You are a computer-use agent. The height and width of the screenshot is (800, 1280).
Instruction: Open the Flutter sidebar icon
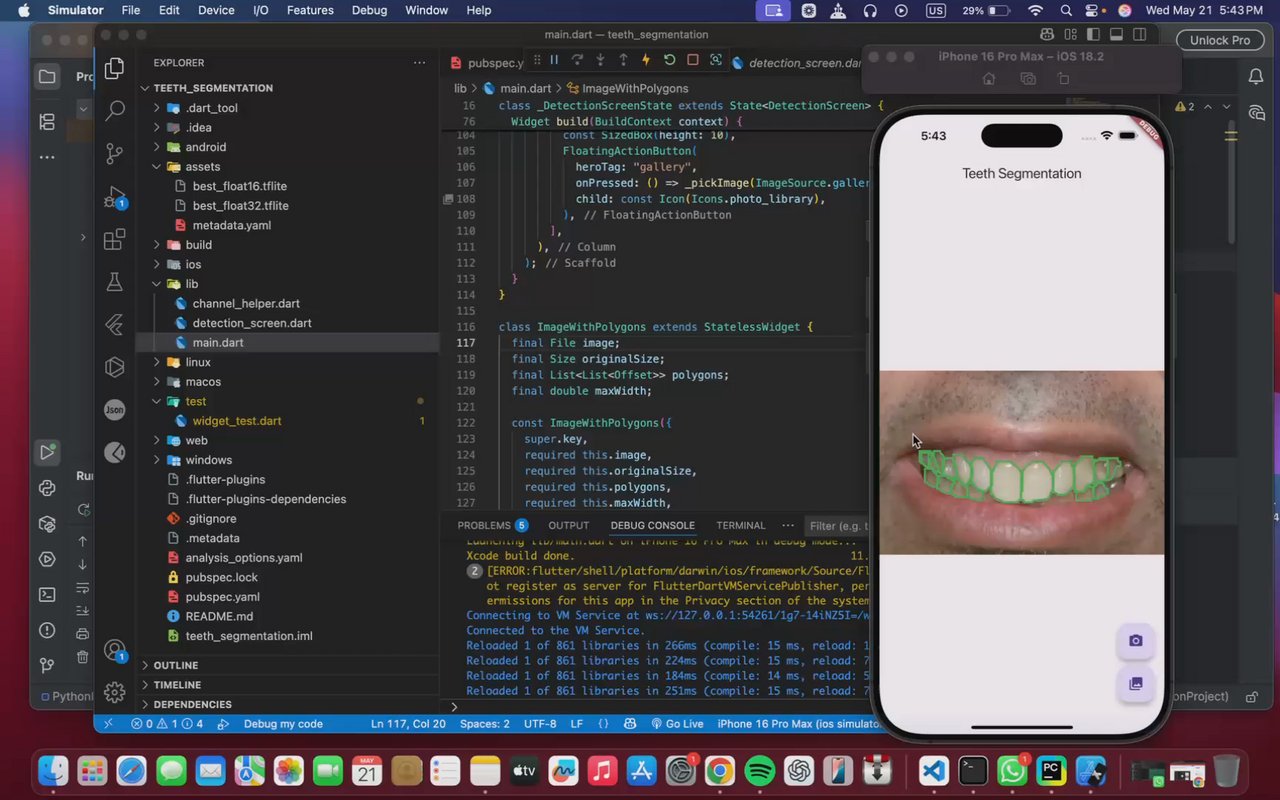115,325
